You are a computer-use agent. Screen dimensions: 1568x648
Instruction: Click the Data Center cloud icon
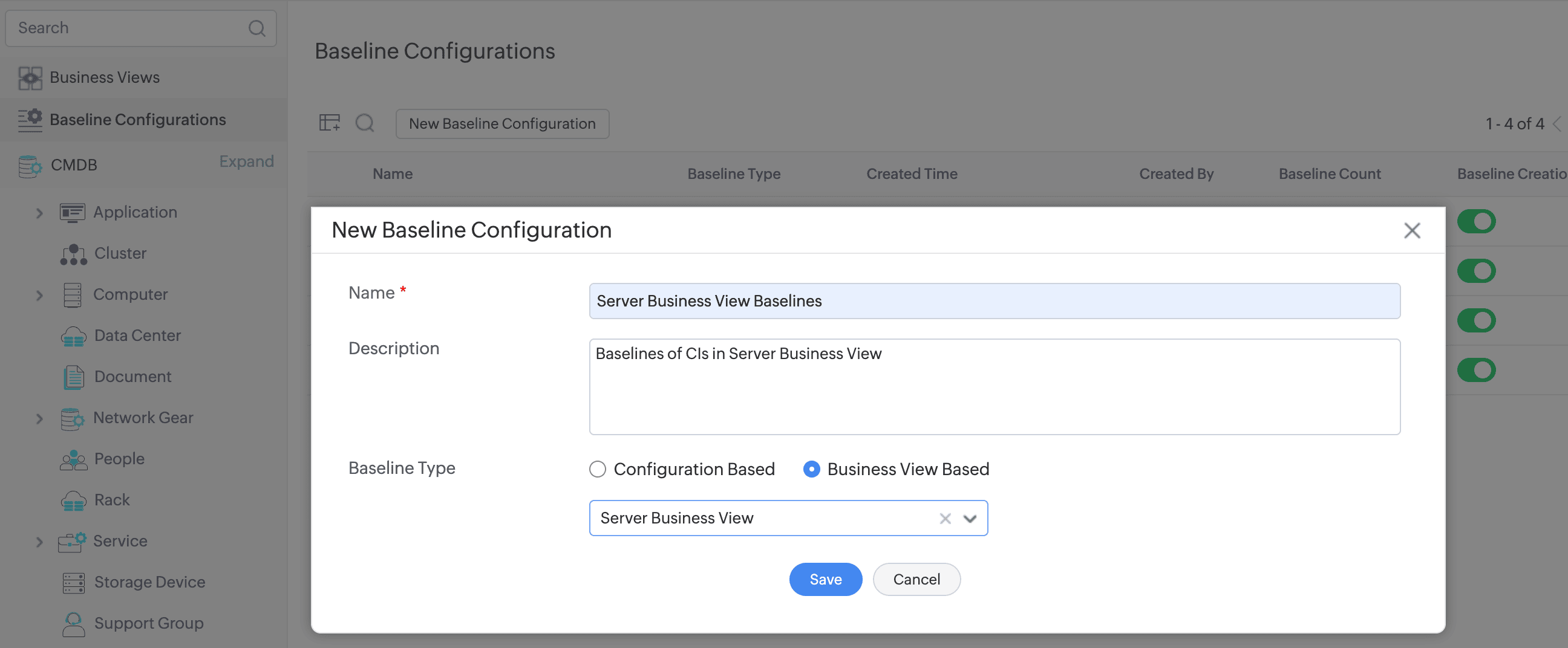point(73,336)
